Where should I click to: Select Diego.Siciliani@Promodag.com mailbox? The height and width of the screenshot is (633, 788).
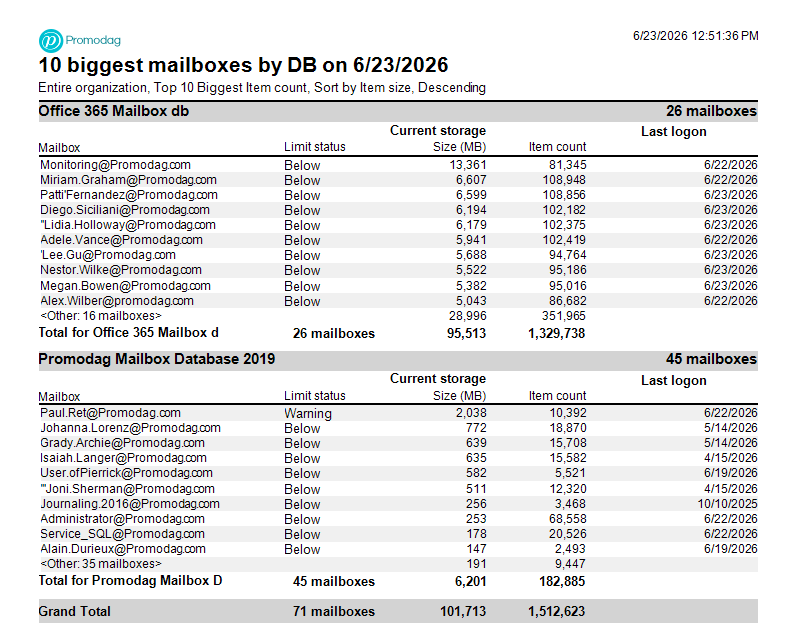pos(125,210)
